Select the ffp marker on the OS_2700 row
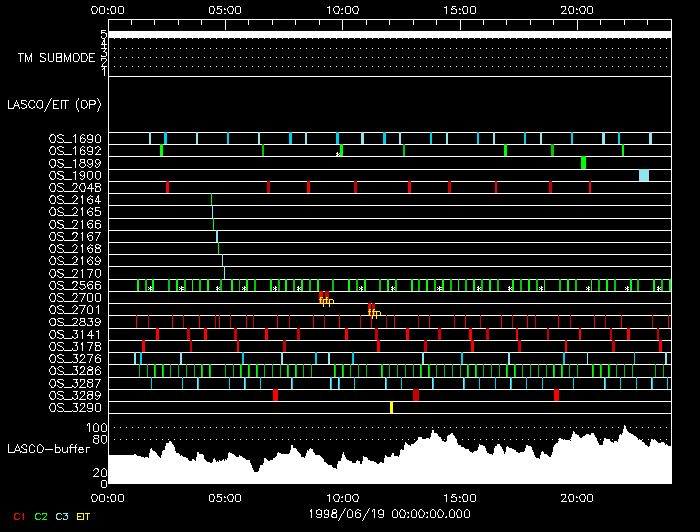This screenshot has width=700, height=532. 326,299
